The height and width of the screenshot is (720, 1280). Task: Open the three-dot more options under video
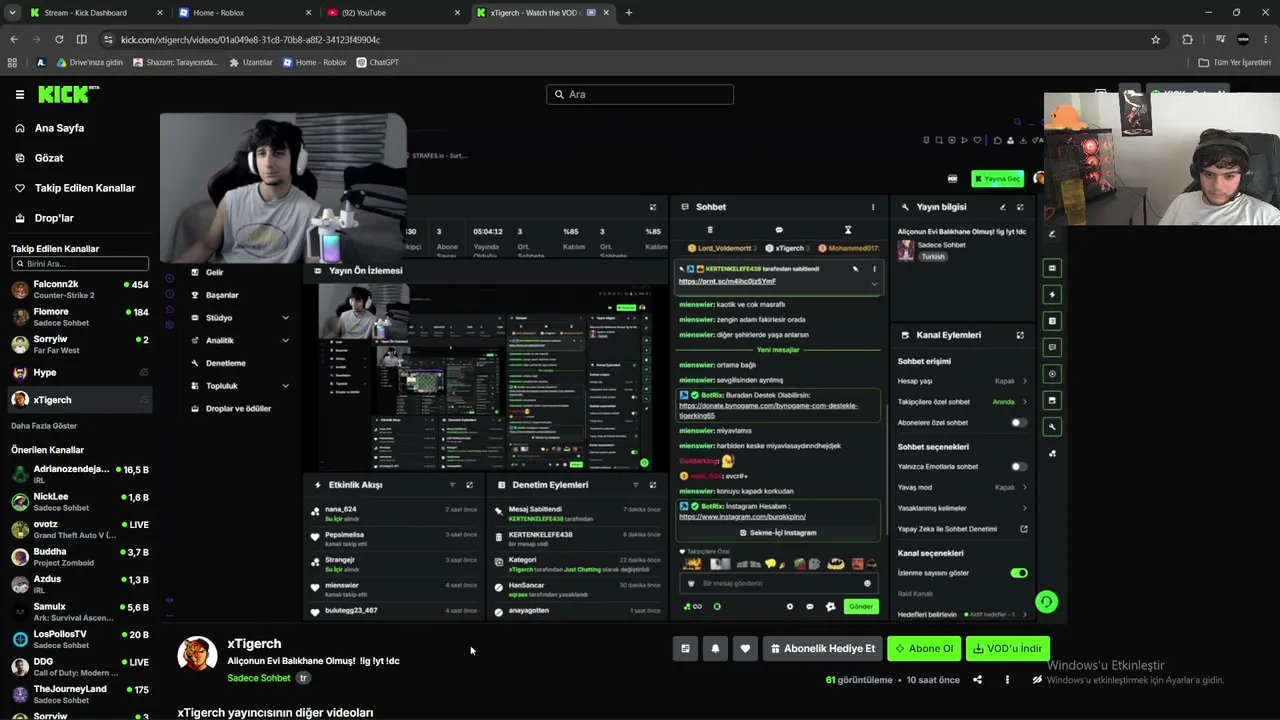point(1007,680)
